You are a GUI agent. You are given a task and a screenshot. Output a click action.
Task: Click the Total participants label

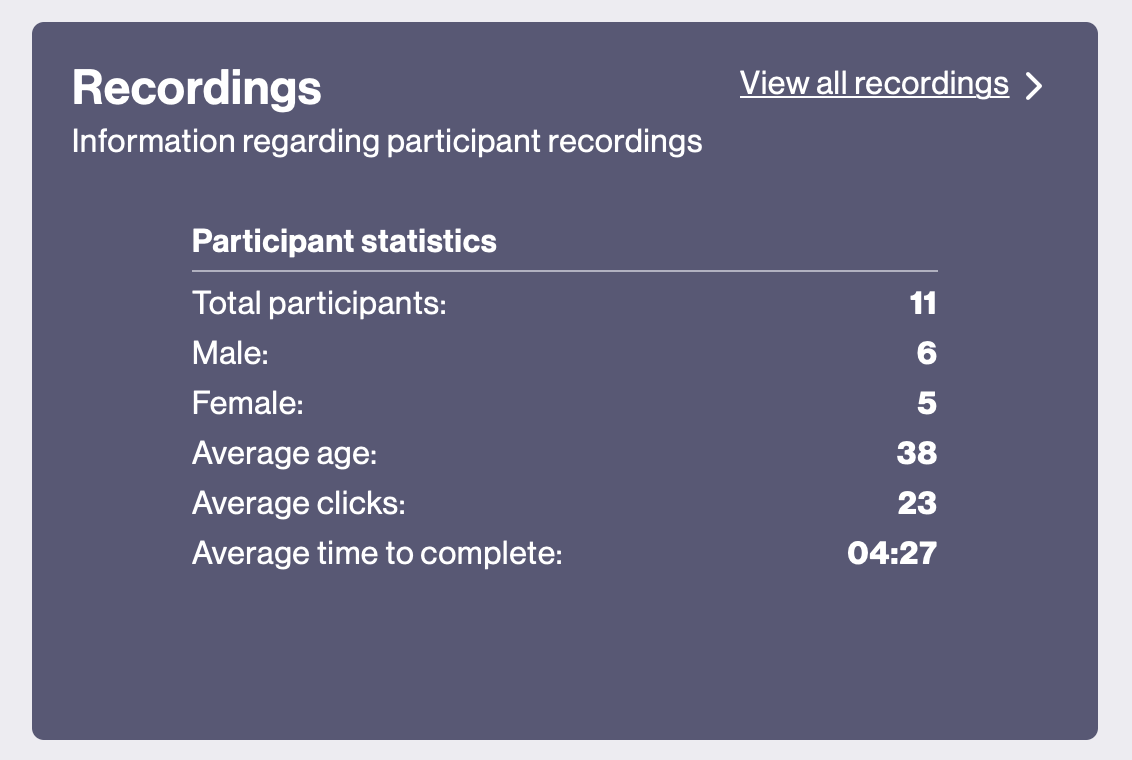319,303
